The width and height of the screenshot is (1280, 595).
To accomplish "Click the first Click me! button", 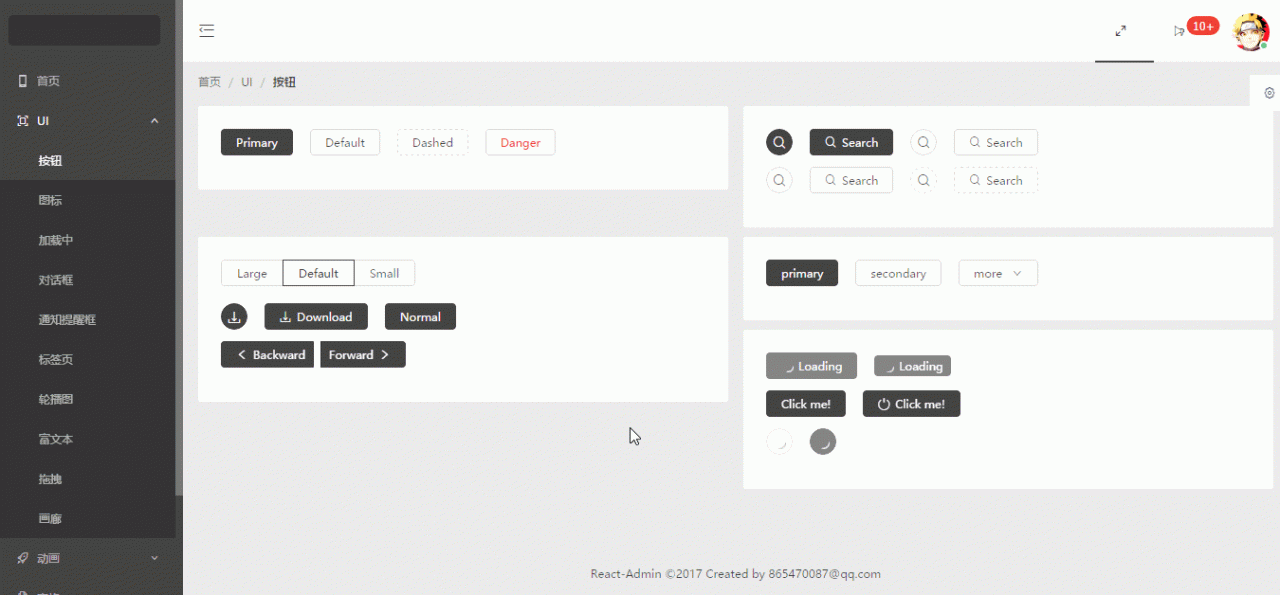I will [x=806, y=404].
